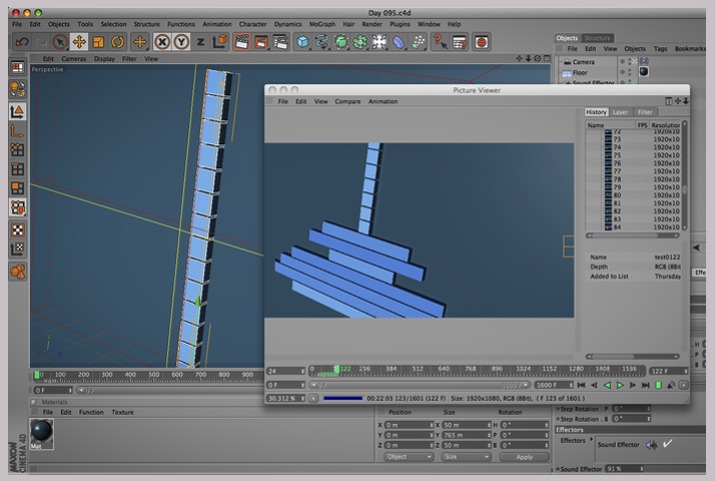Click the Apply button
The height and width of the screenshot is (481, 715).
[x=524, y=457]
